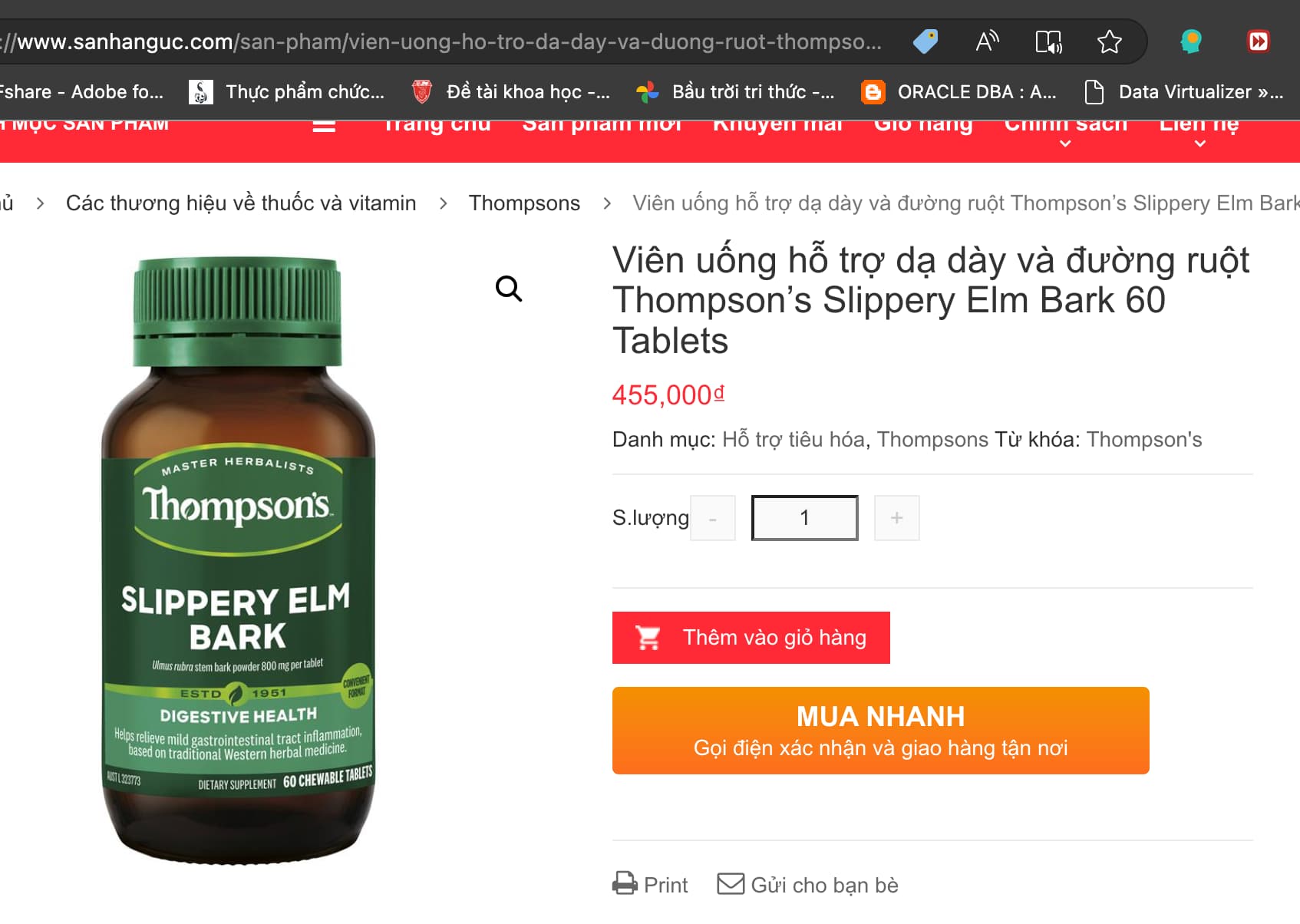1300x924 pixels.
Task: Decrease quantity with minus button
Action: [x=713, y=518]
